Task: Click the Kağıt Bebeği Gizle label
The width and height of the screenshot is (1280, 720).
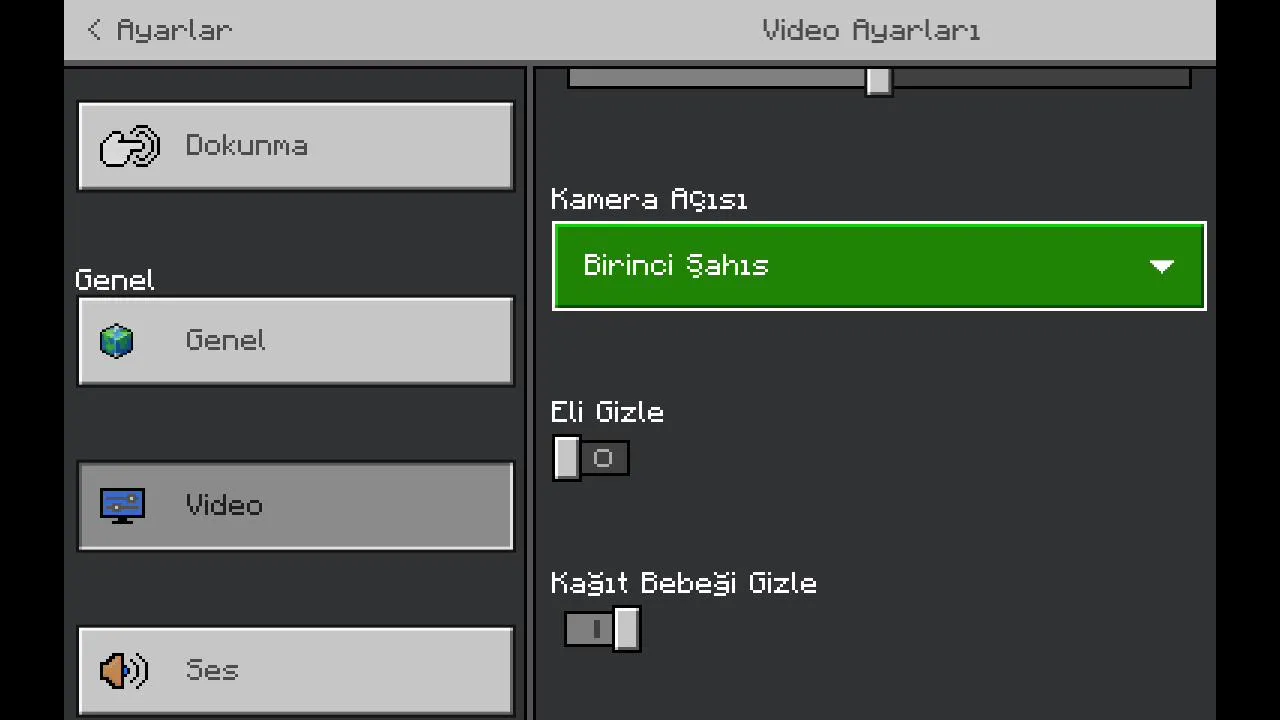Action: [x=683, y=583]
